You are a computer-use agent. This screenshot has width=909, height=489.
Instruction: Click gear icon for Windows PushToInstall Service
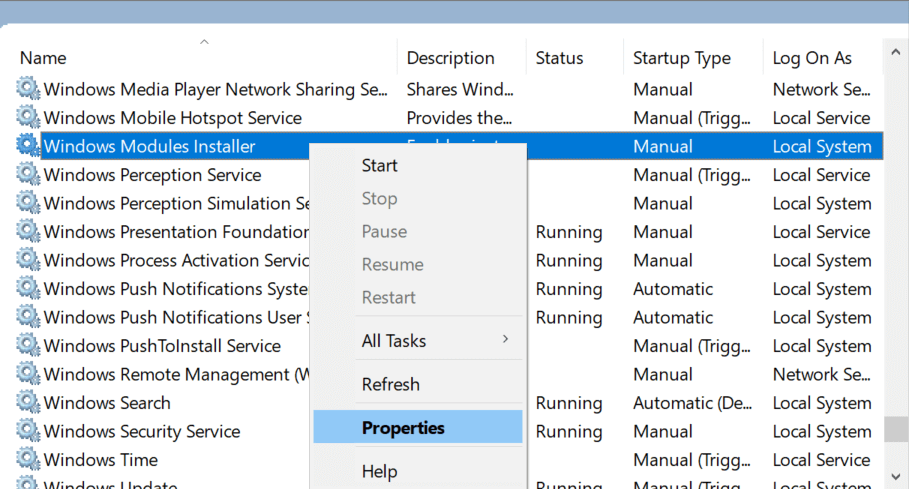[27, 346]
